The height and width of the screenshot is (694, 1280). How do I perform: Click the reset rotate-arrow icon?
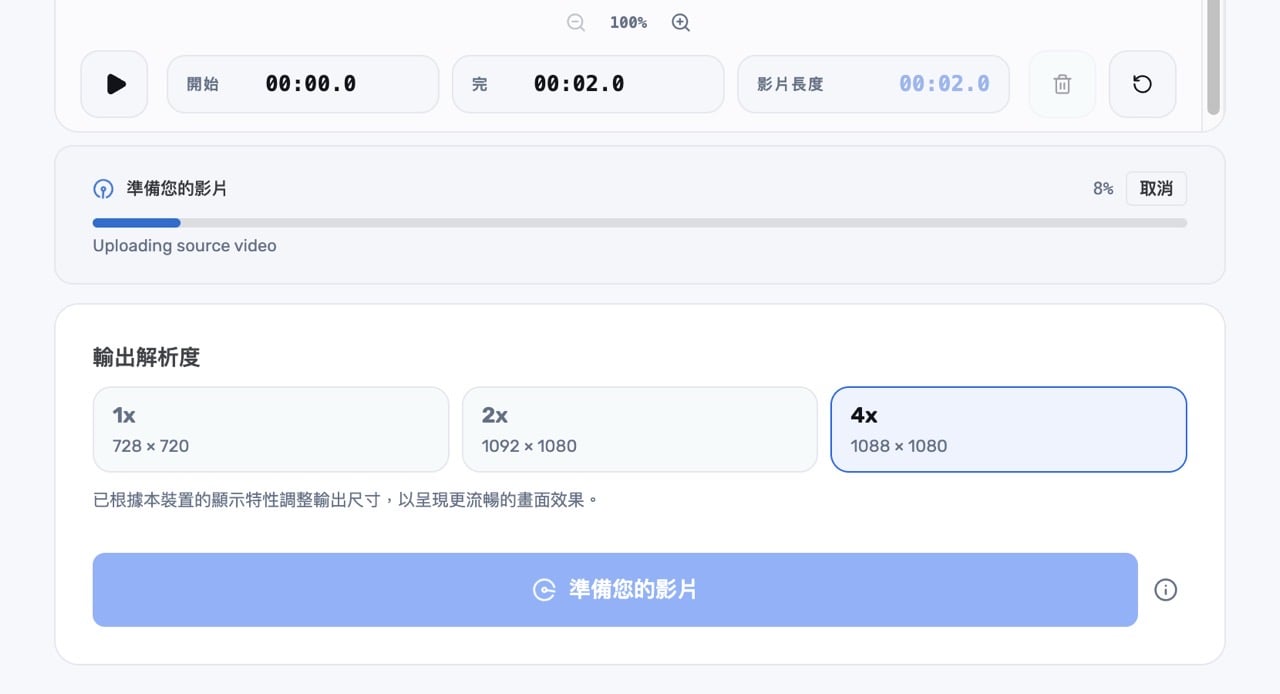(1142, 84)
